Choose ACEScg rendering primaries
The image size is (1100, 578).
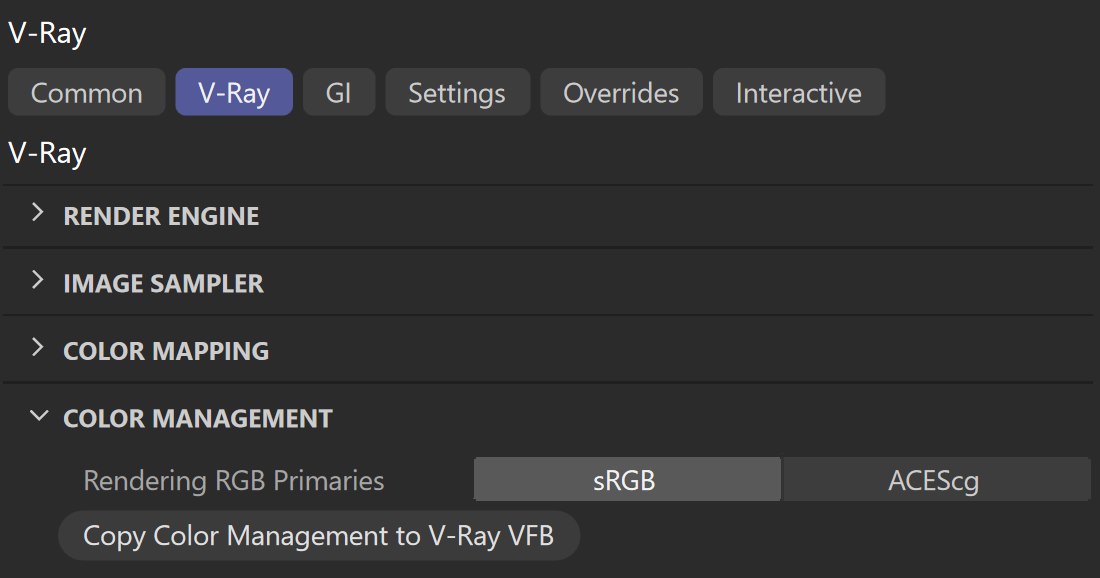click(937, 480)
